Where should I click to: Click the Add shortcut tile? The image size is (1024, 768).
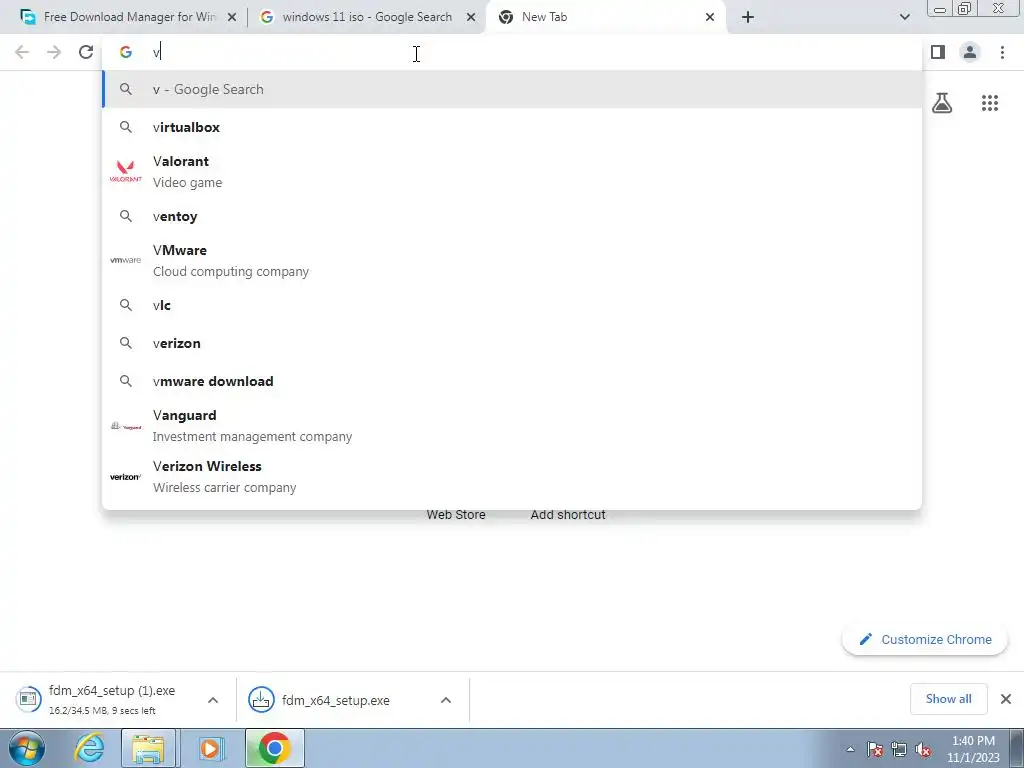[x=568, y=515]
